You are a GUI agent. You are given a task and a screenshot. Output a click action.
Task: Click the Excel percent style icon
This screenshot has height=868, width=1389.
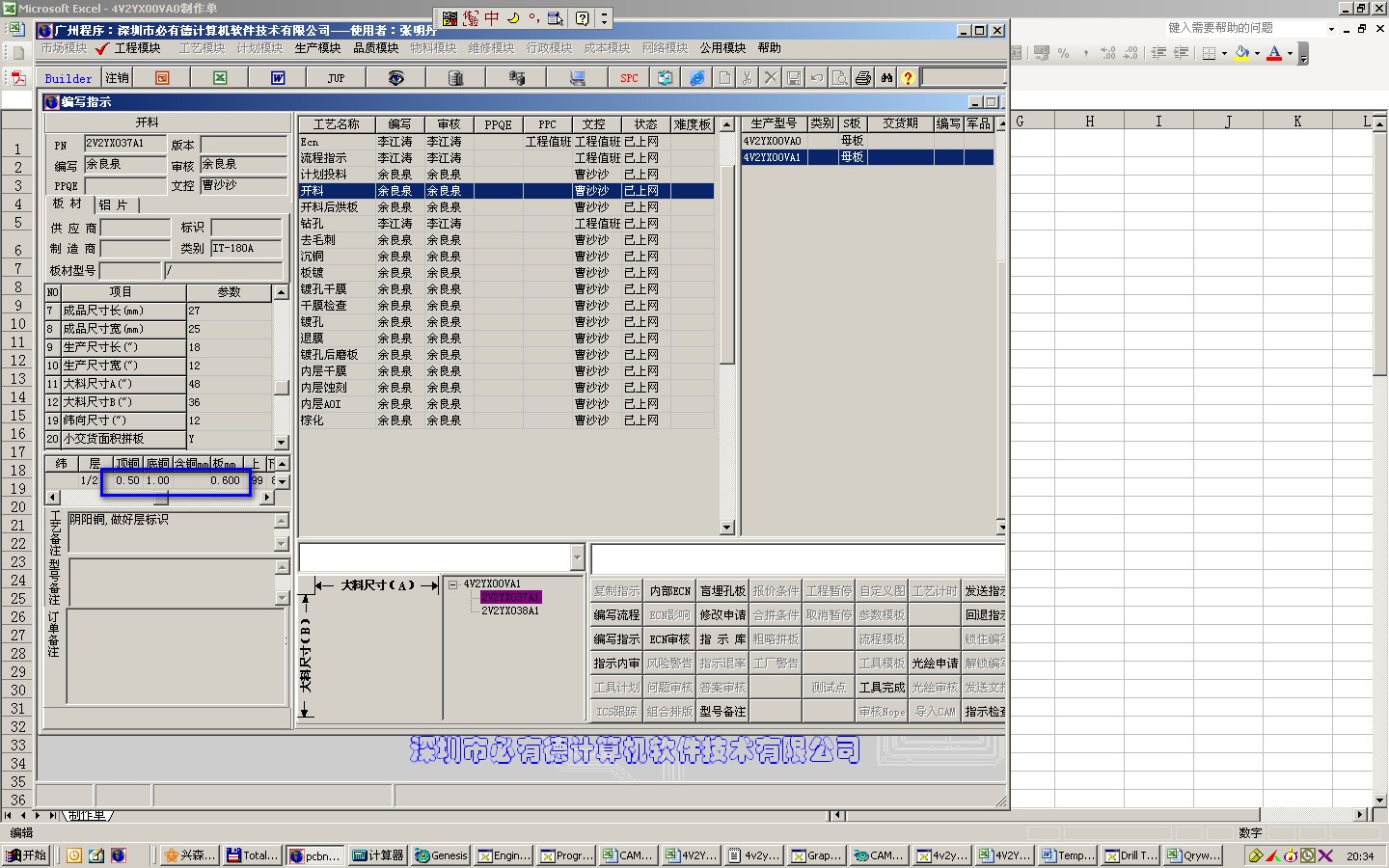pos(1063,53)
